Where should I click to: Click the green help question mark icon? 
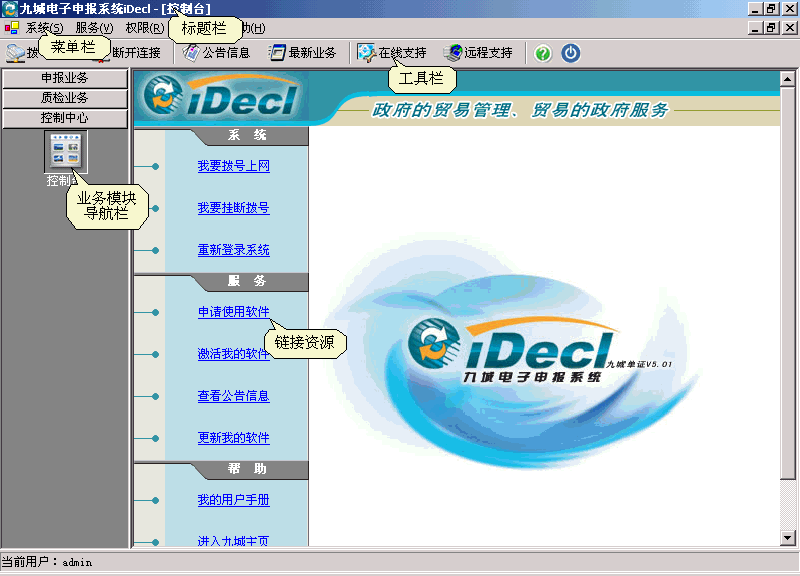[543, 53]
